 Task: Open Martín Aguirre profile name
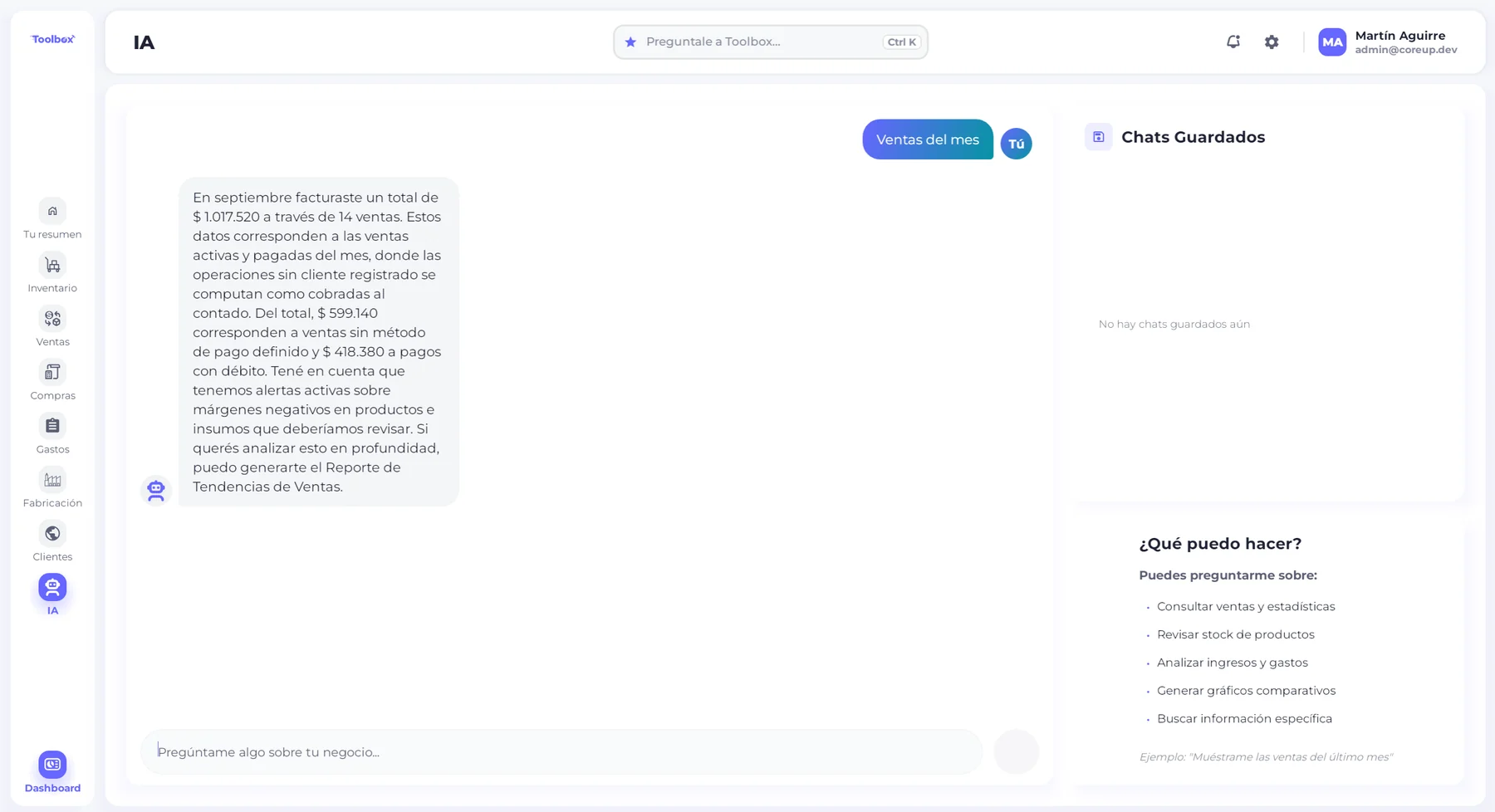point(1400,36)
